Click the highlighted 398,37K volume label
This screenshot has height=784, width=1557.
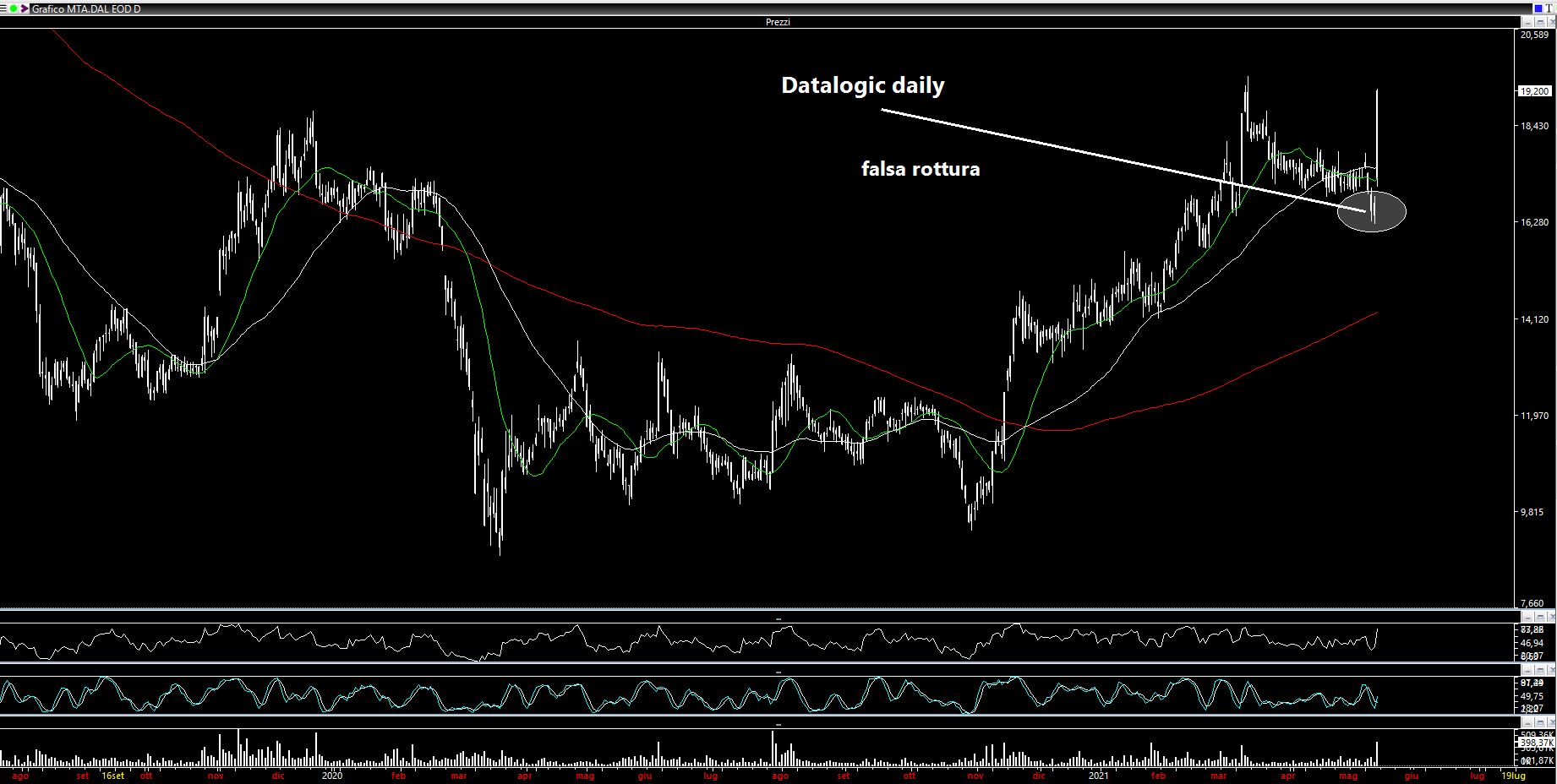pyautogui.click(x=1537, y=743)
